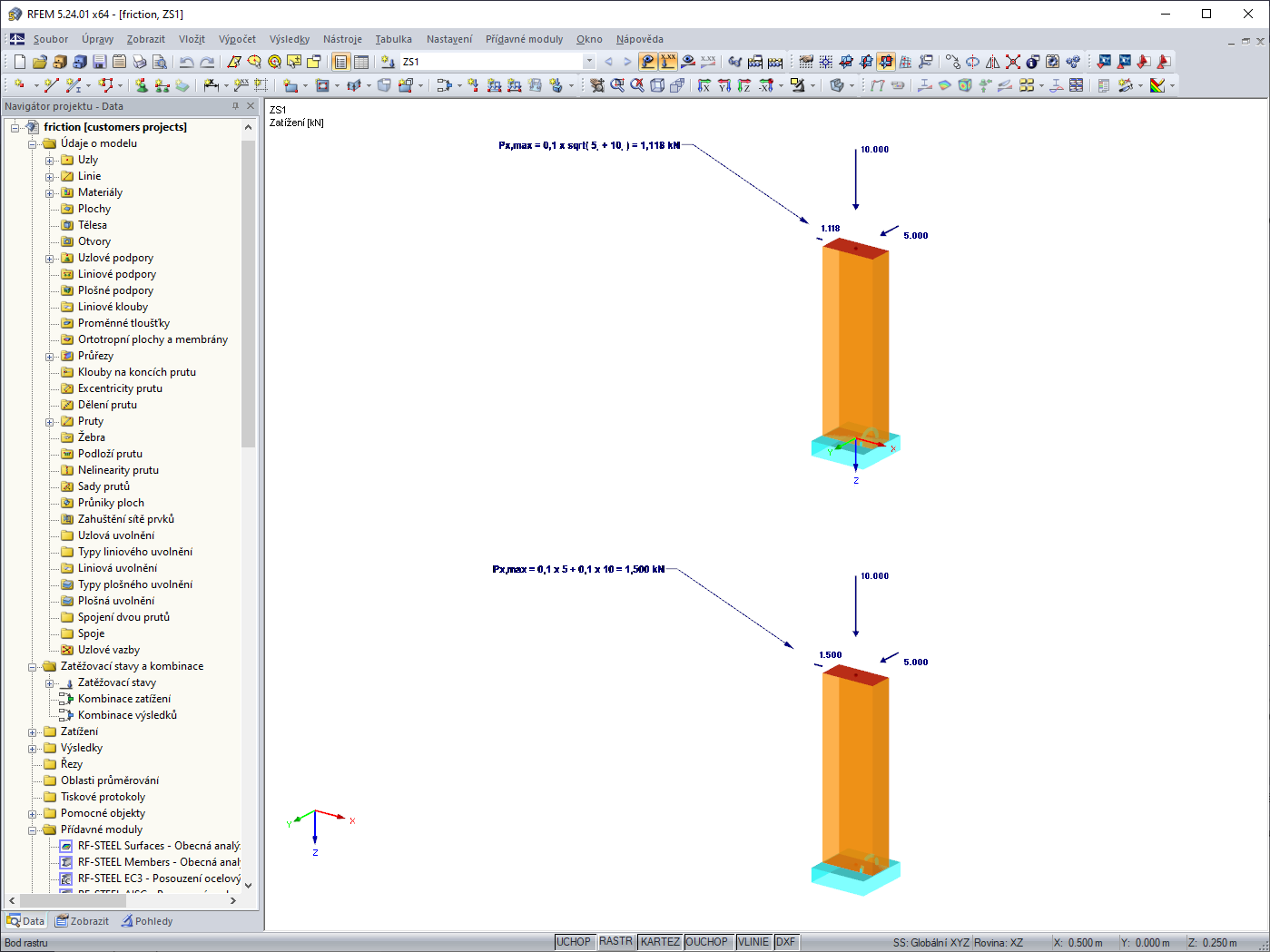Open the nodal support tool
Image resolution: width=1270 pixels, height=952 pixels.
click(142, 85)
